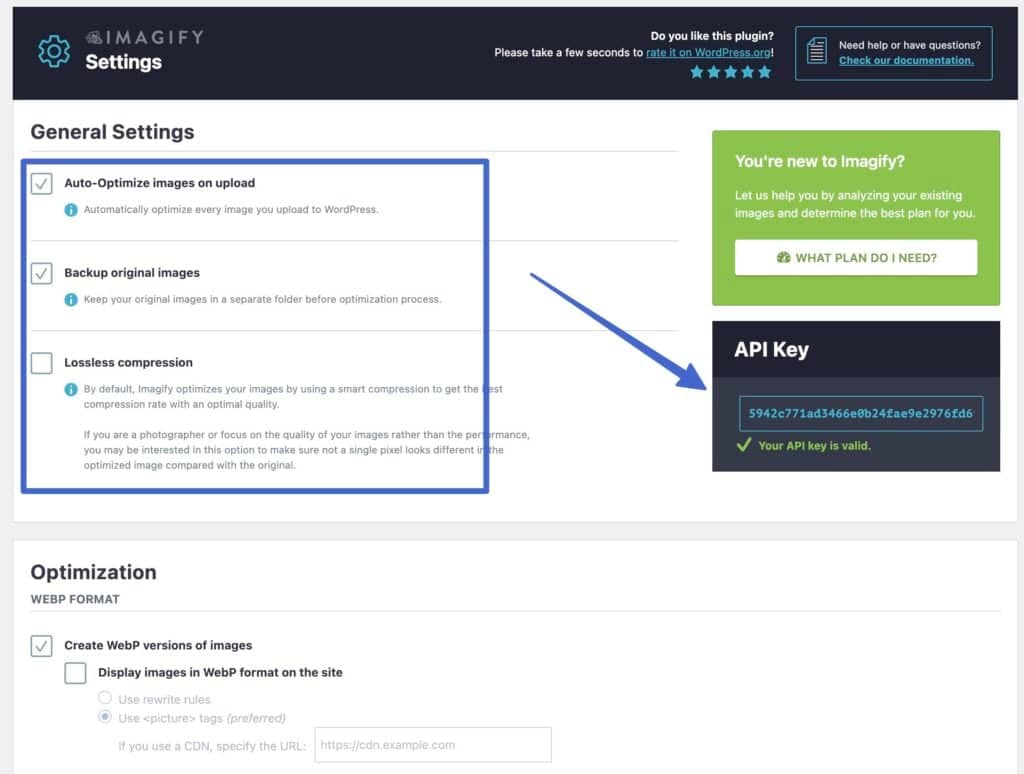Click info icon under Lossless compression
Image resolution: width=1024 pixels, height=774 pixels.
tap(71, 389)
